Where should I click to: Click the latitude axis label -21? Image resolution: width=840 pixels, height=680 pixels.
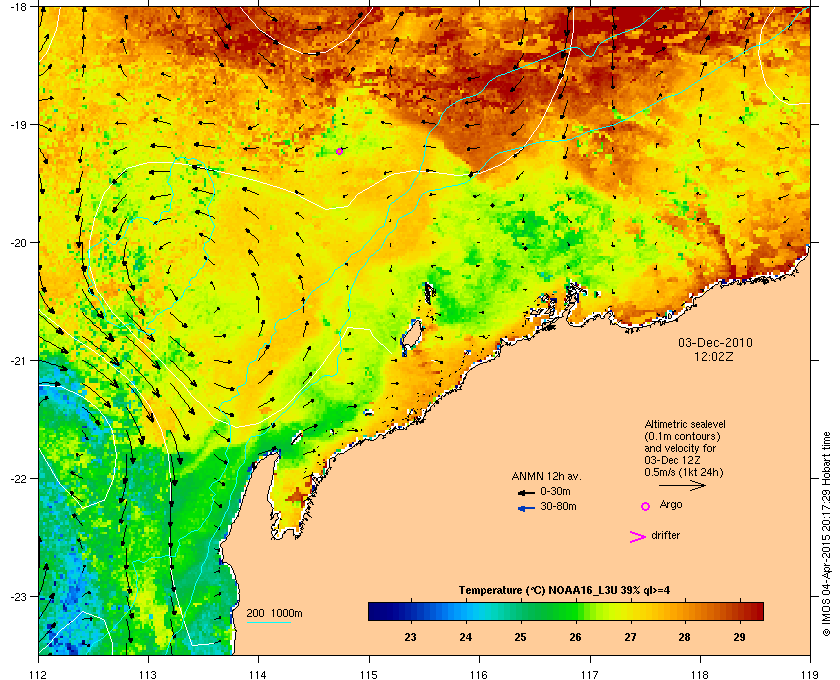18,361
